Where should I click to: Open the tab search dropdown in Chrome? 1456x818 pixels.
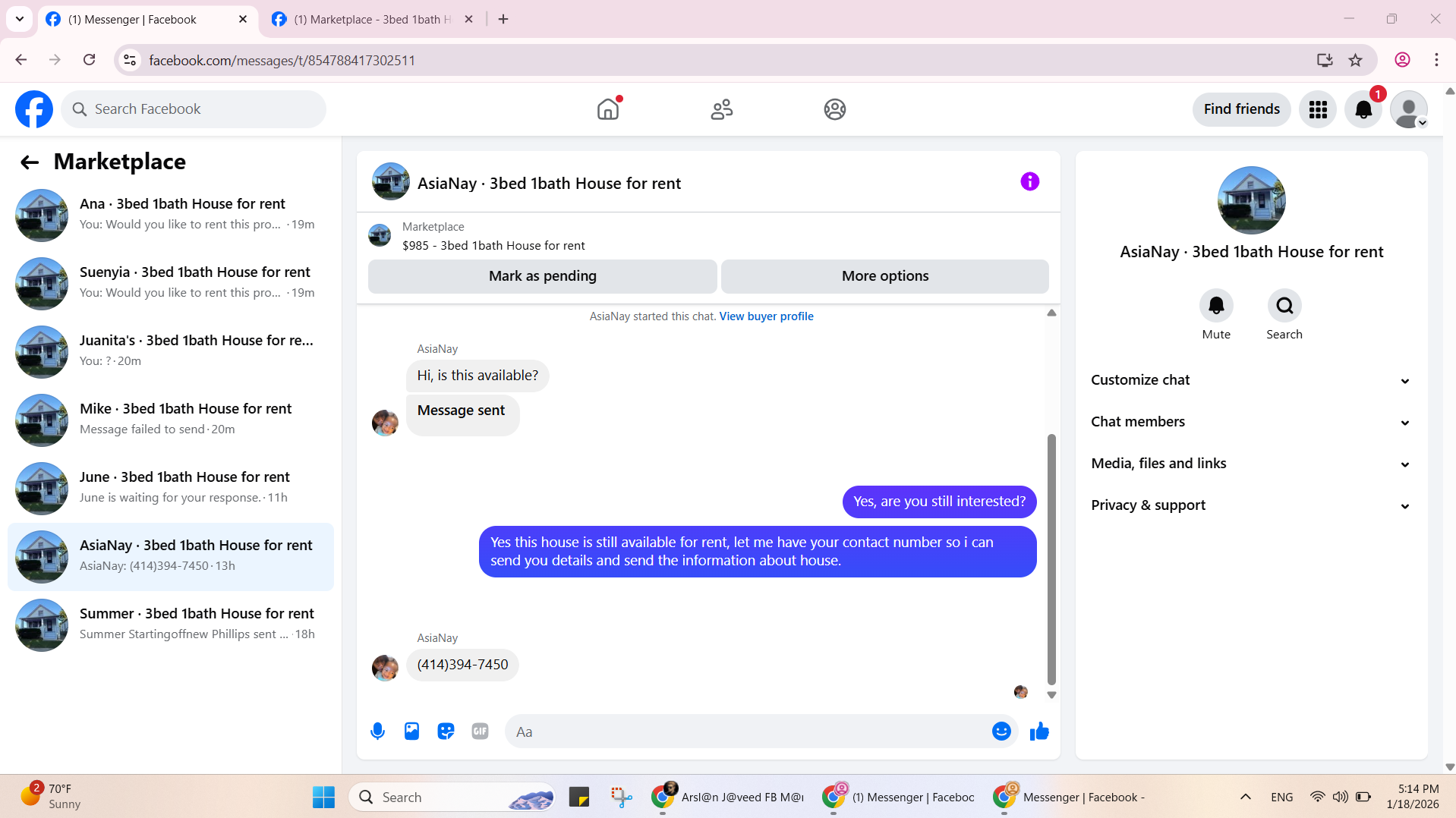pyautogui.click(x=20, y=19)
